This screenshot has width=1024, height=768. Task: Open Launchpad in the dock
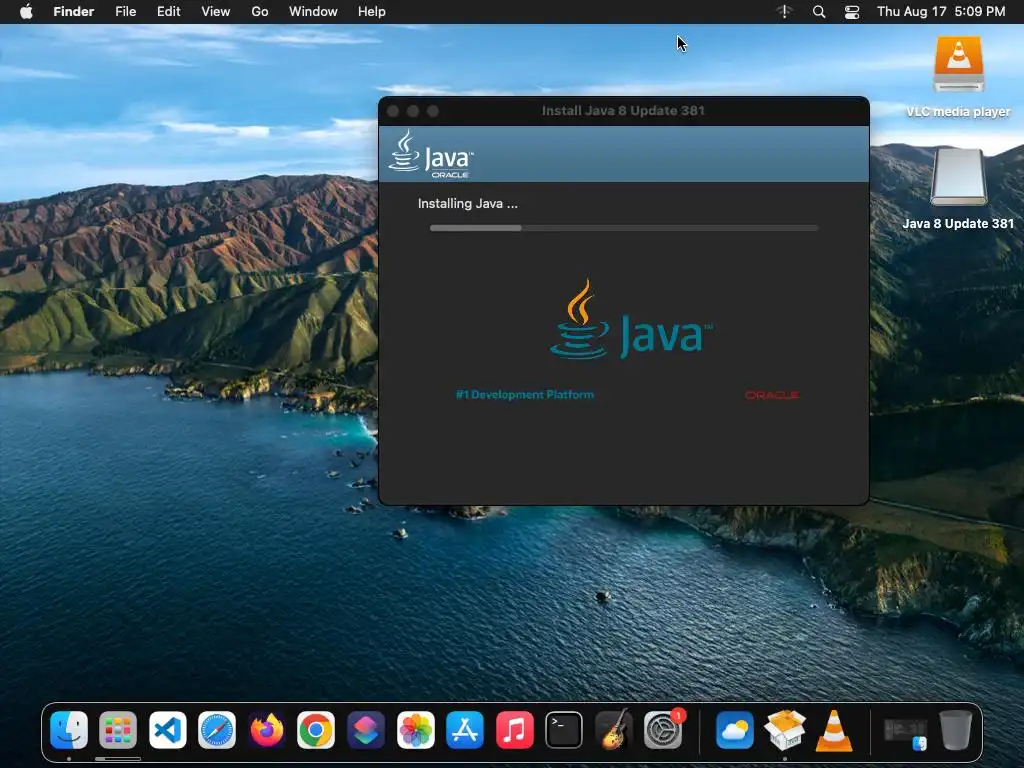coord(118,730)
